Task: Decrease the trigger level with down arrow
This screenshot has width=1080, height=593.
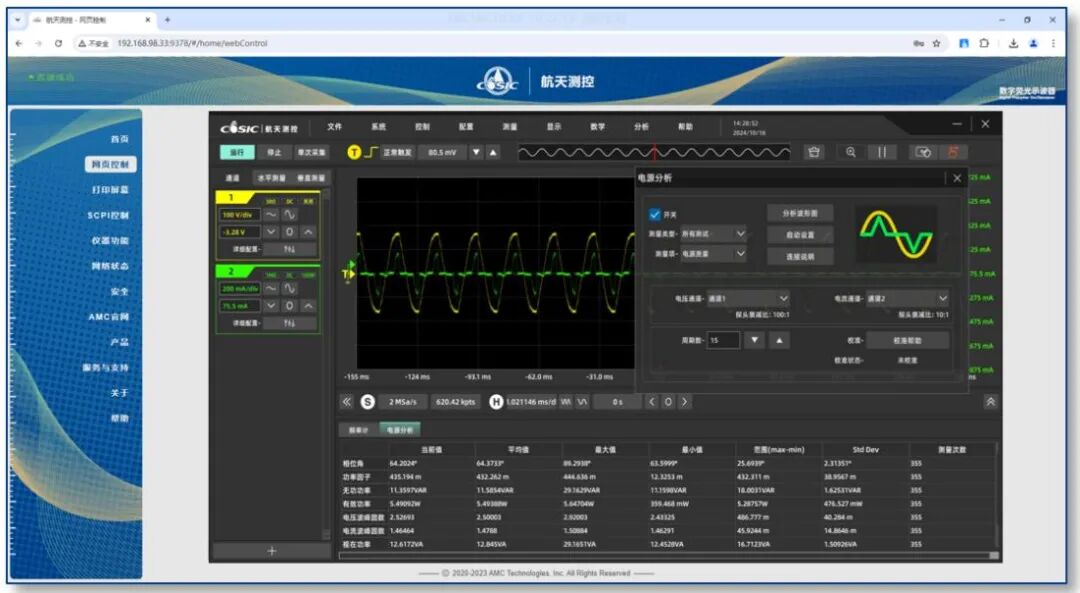Action: [x=476, y=152]
